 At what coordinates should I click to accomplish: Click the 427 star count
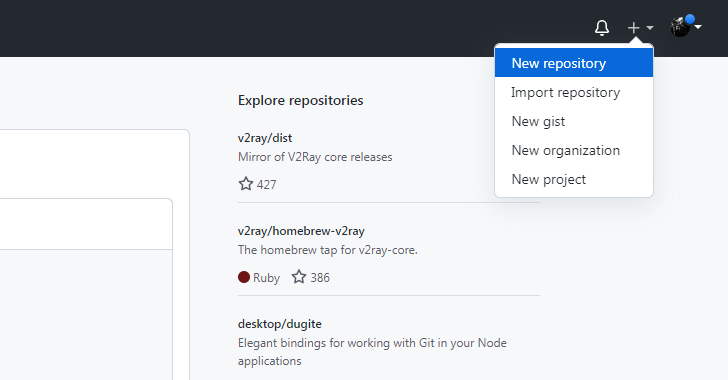point(266,185)
